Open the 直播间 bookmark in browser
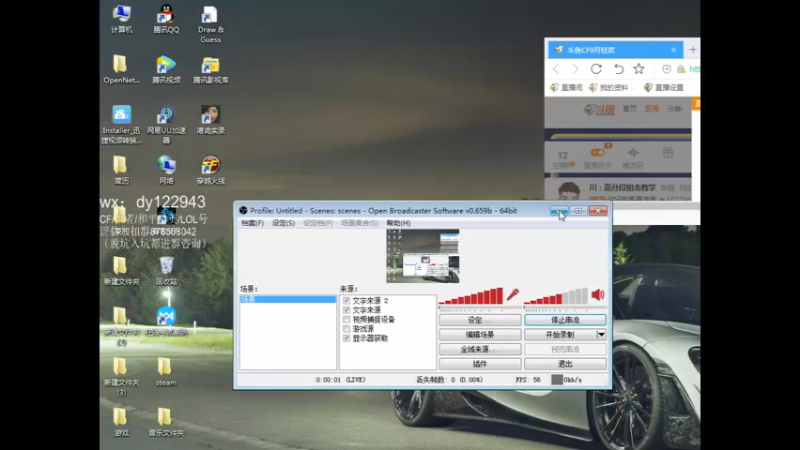This screenshot has height=450, width=800. click(566, 88)
